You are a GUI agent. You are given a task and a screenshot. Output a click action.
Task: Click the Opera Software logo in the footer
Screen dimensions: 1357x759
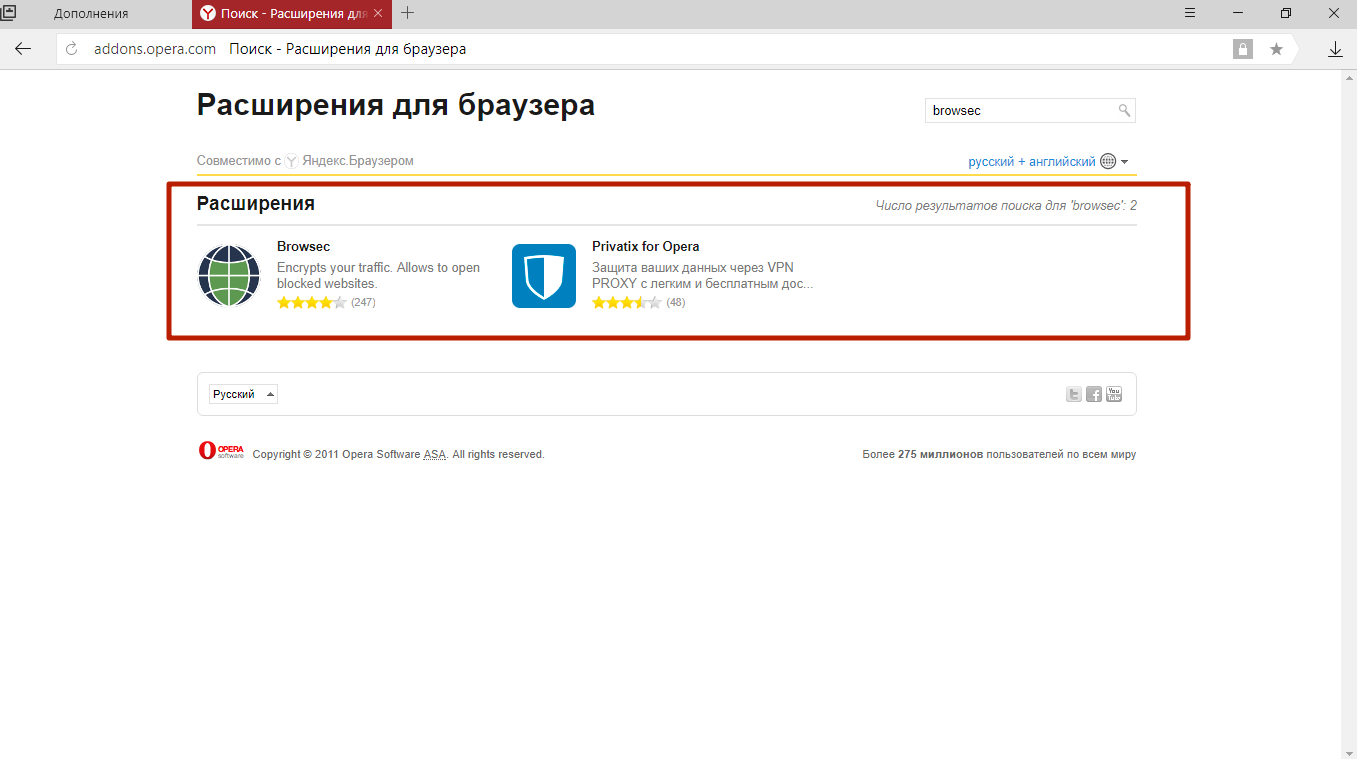coord(221,450)
